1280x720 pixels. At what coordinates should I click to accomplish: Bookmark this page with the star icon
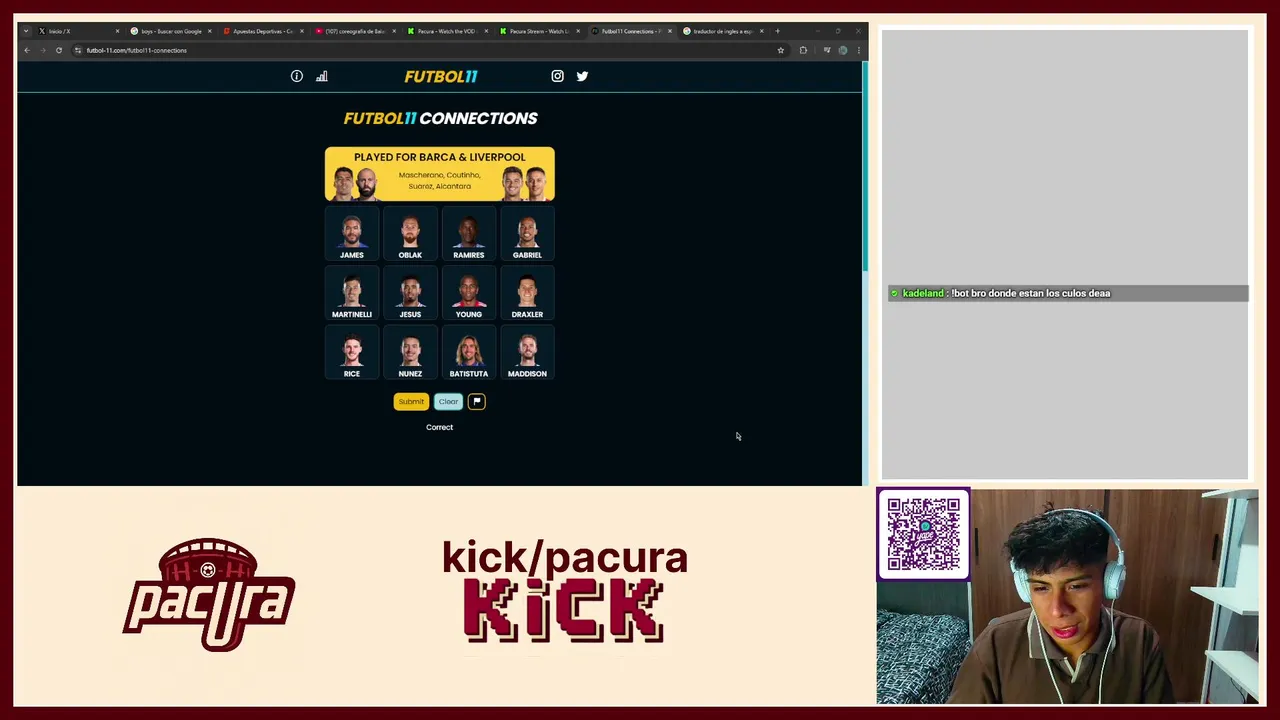click(x=781, y=50)
